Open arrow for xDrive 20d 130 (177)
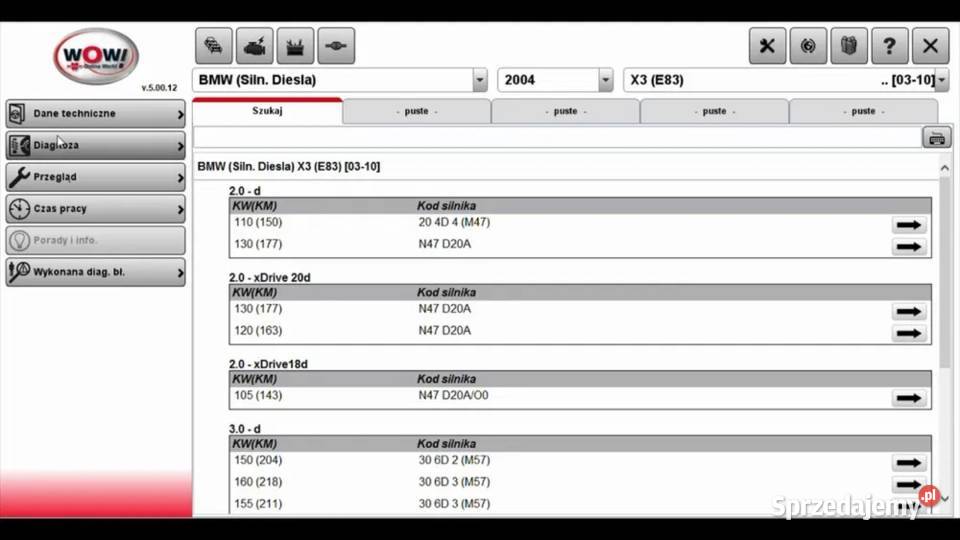Viewport: 960px width, 540px height. (x=909, y=312)
